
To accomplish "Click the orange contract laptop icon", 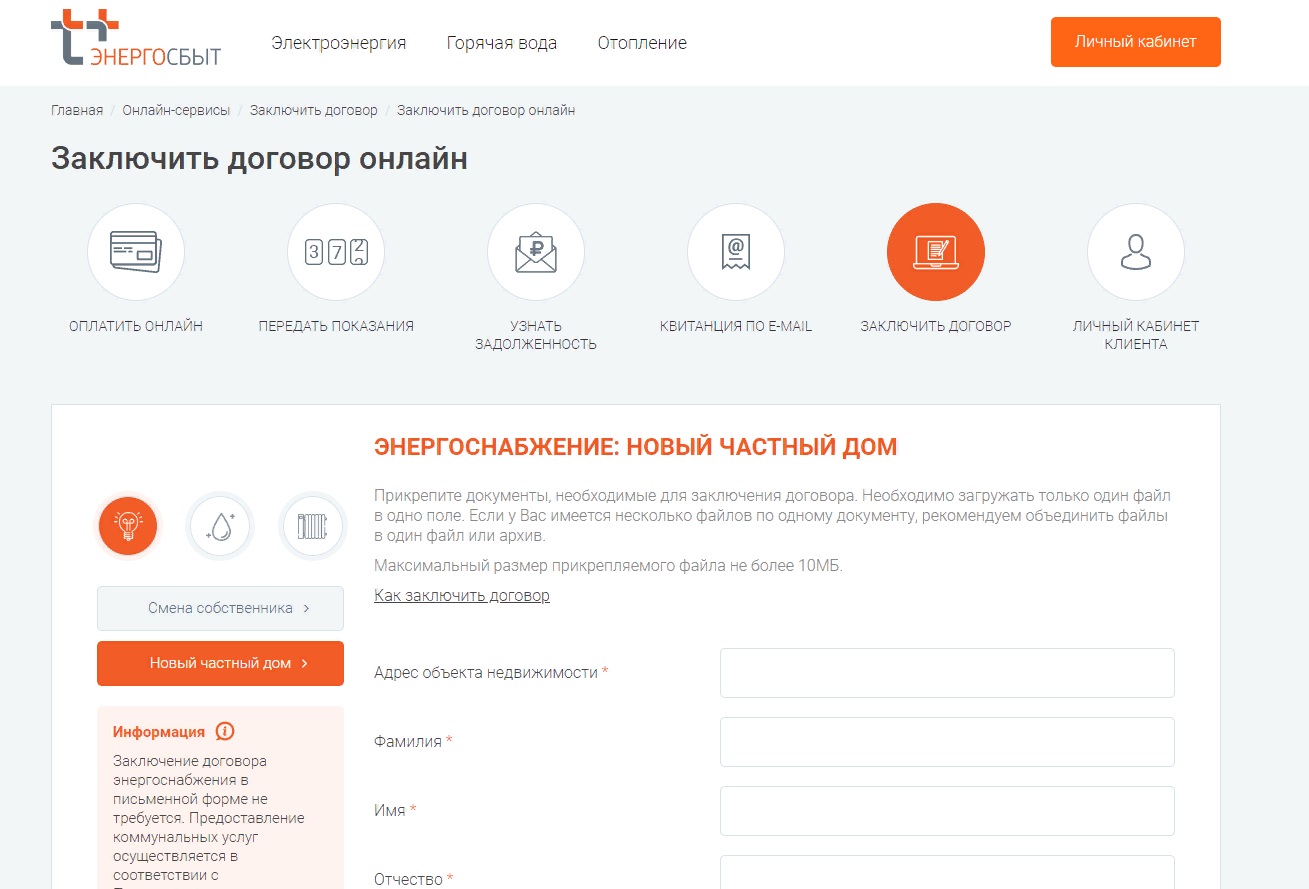I will (936, 252).
